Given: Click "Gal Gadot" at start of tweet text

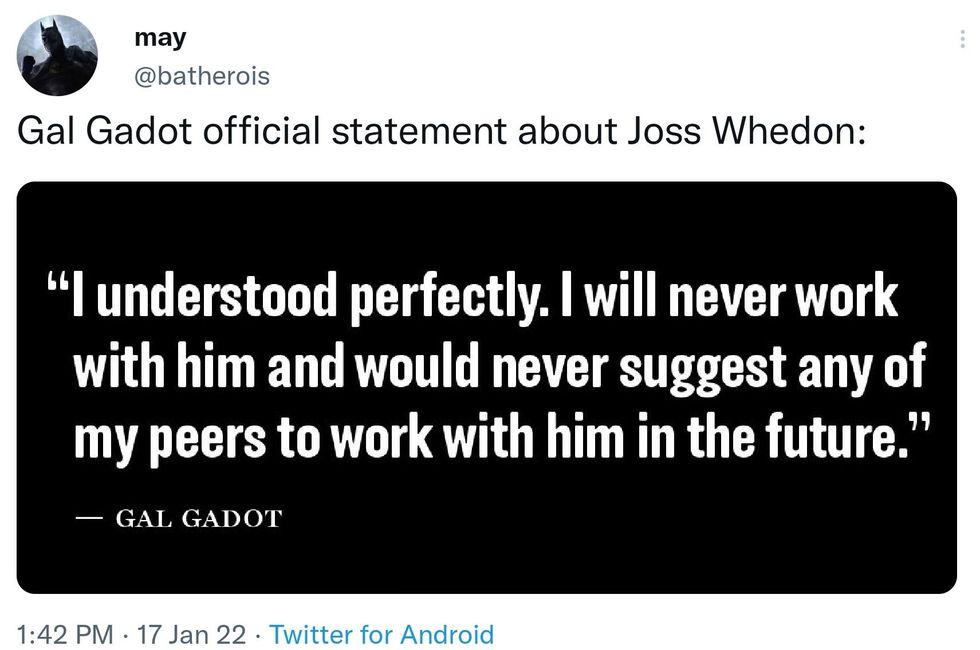Looking at the screenshot, I should 104,132.
